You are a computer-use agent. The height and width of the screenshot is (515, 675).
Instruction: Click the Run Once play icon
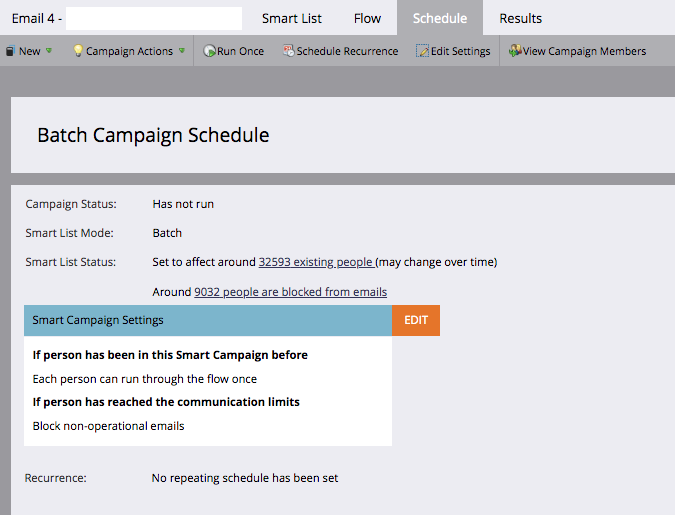(210, 51)
